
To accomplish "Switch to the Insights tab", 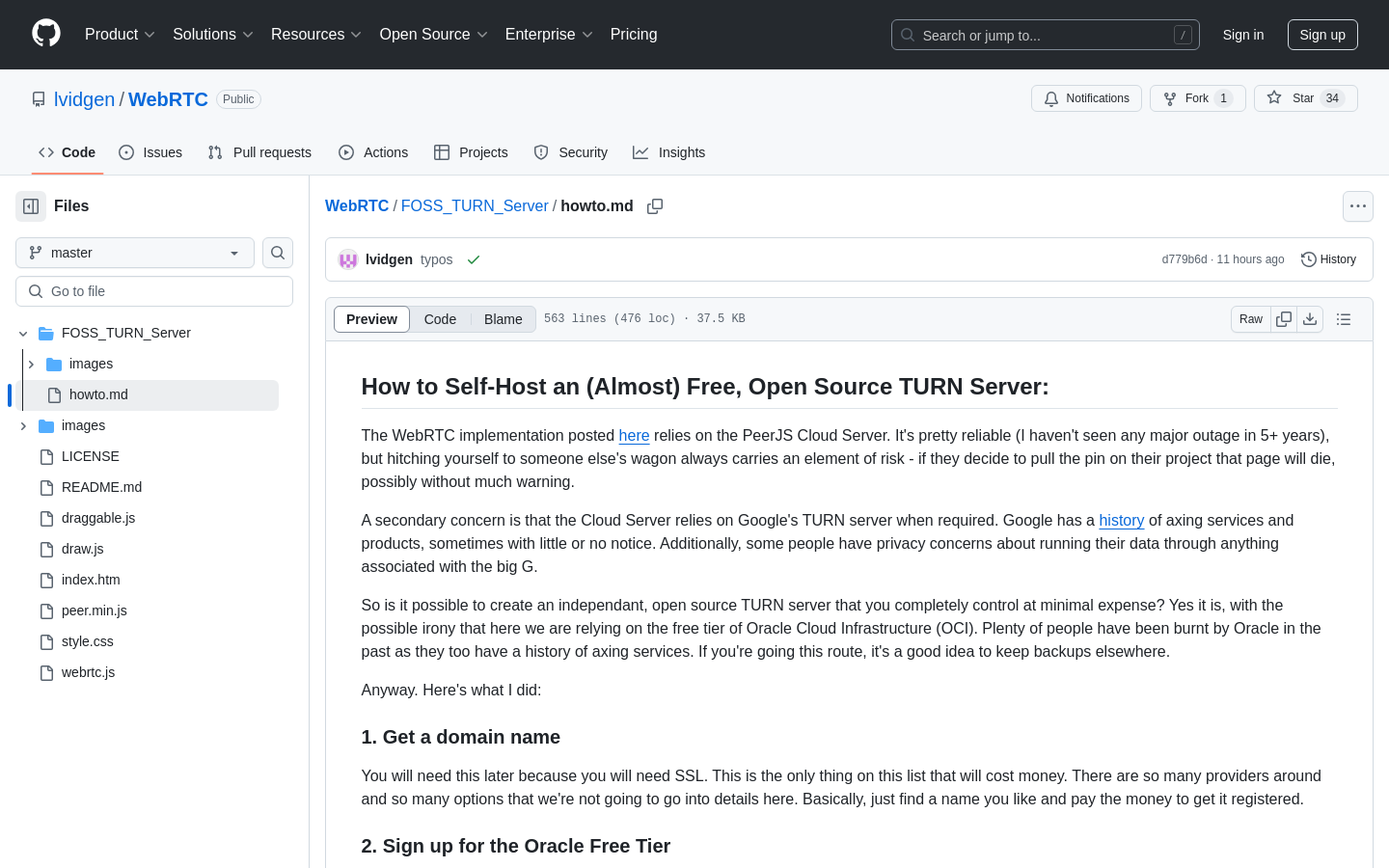I will [x=668, y=152].
